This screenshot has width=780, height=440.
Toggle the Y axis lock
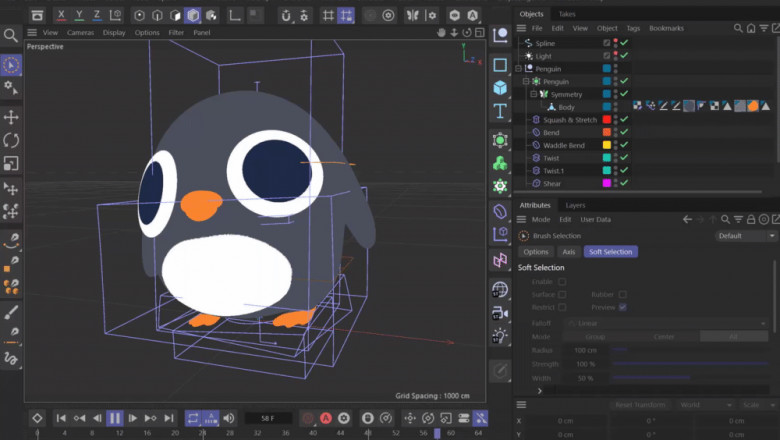(x=79, y=15)
